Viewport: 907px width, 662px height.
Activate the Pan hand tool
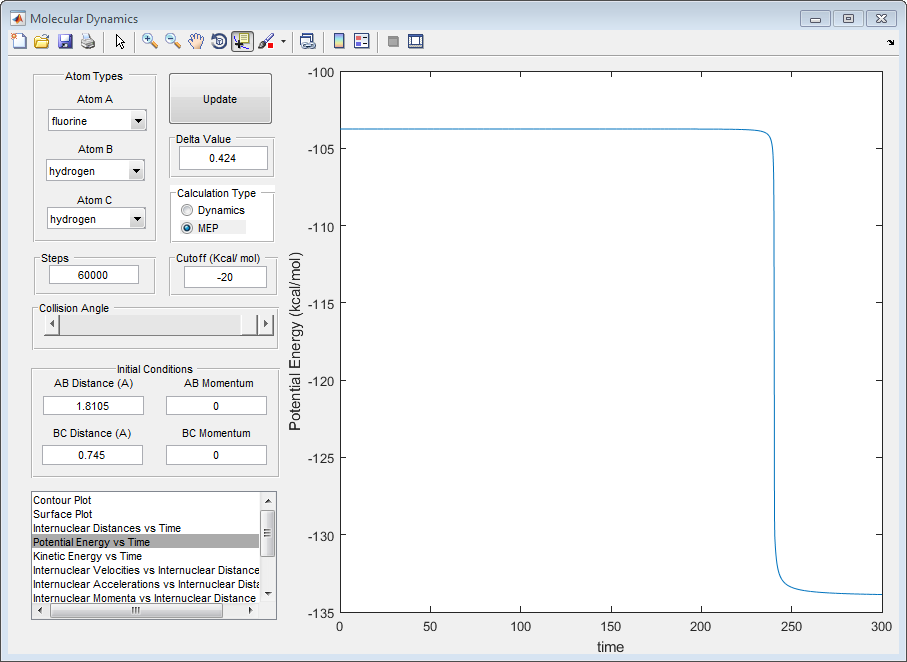point(196,41)
